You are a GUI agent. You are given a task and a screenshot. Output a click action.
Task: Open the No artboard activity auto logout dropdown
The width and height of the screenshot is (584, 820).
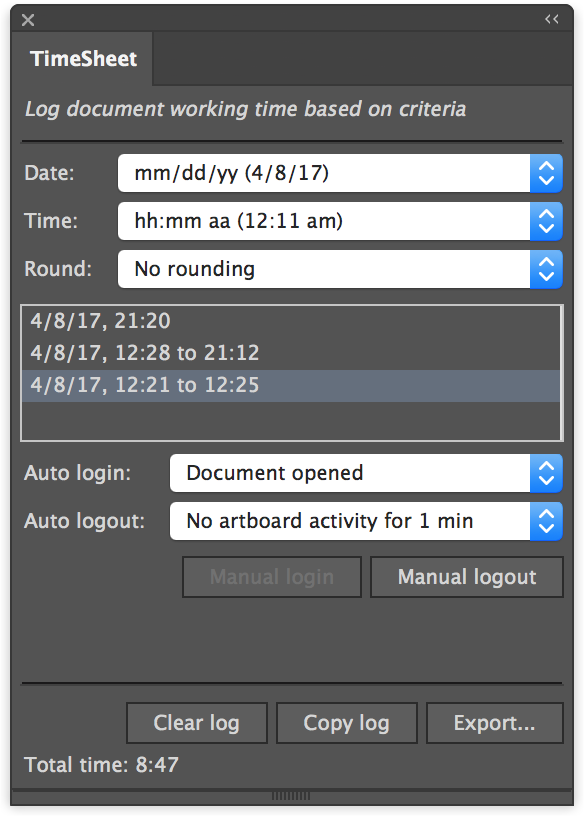click(350, 521)
